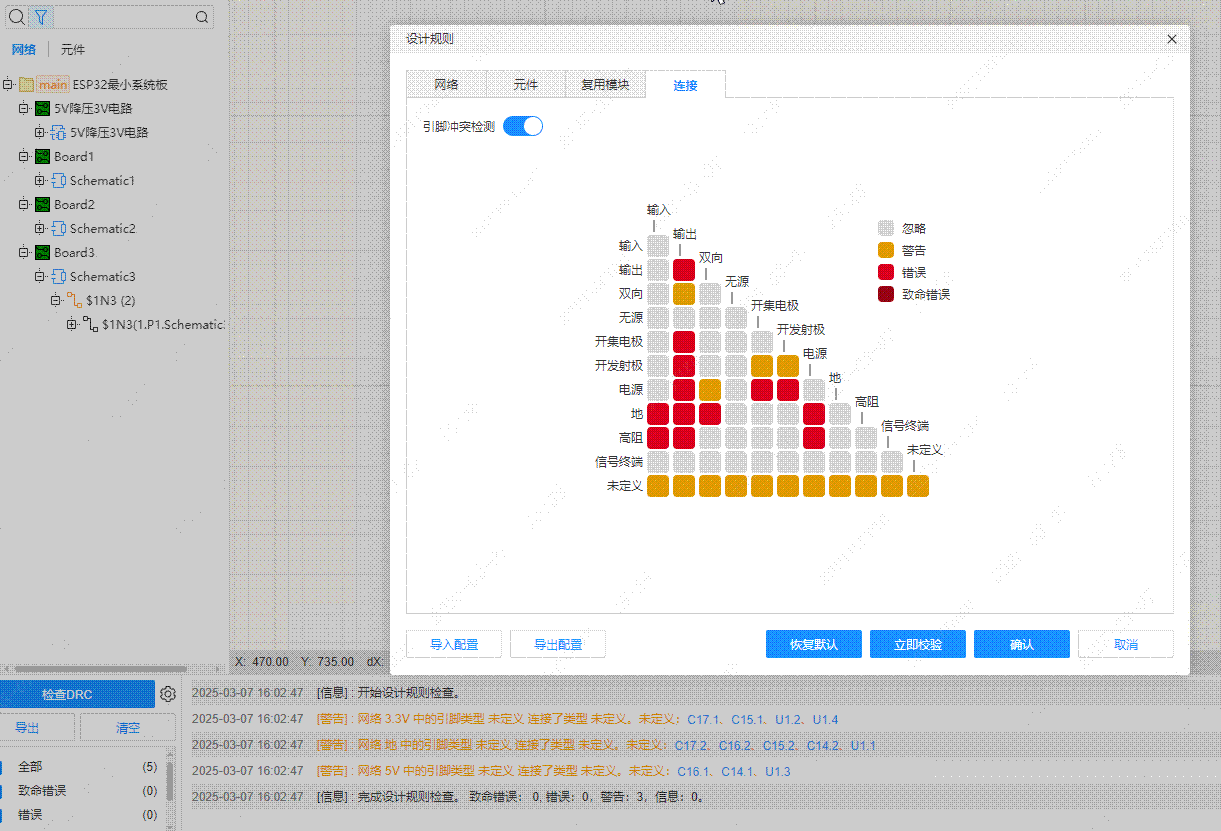The width and height of the screenshot is (1221, 831).
Task: Toggle the 致命错误 filter checkbox
Action: (x=2, y=791)
